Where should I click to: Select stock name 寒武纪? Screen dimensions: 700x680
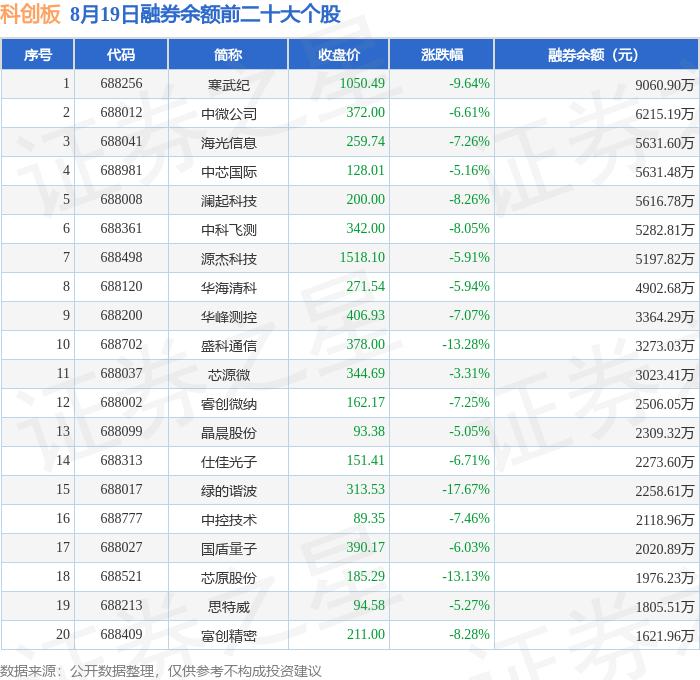tap(229, 85)
